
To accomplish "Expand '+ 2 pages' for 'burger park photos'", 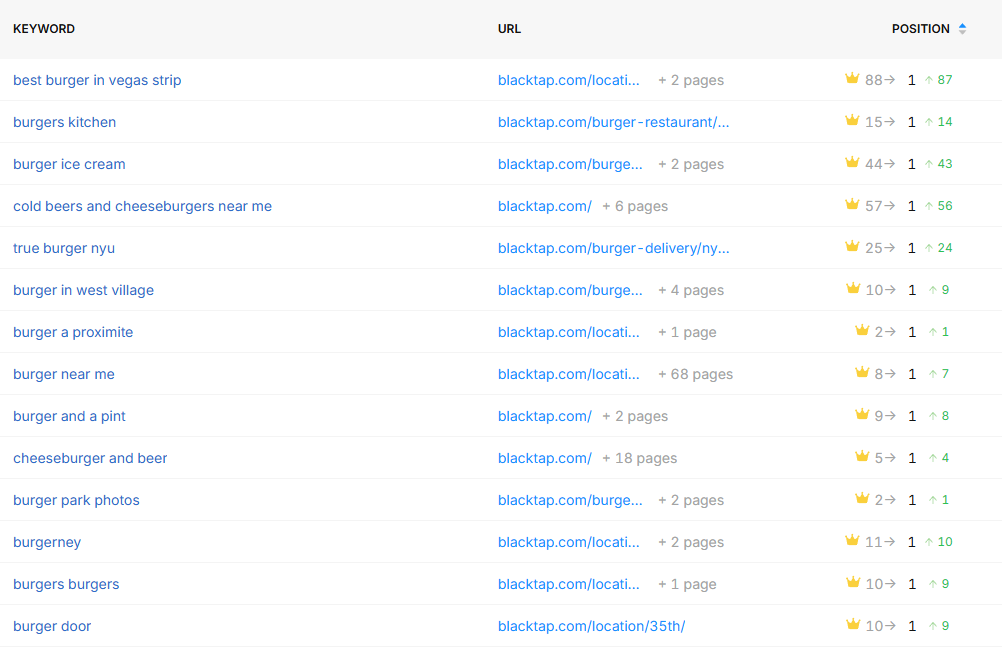I will [691, 500].
